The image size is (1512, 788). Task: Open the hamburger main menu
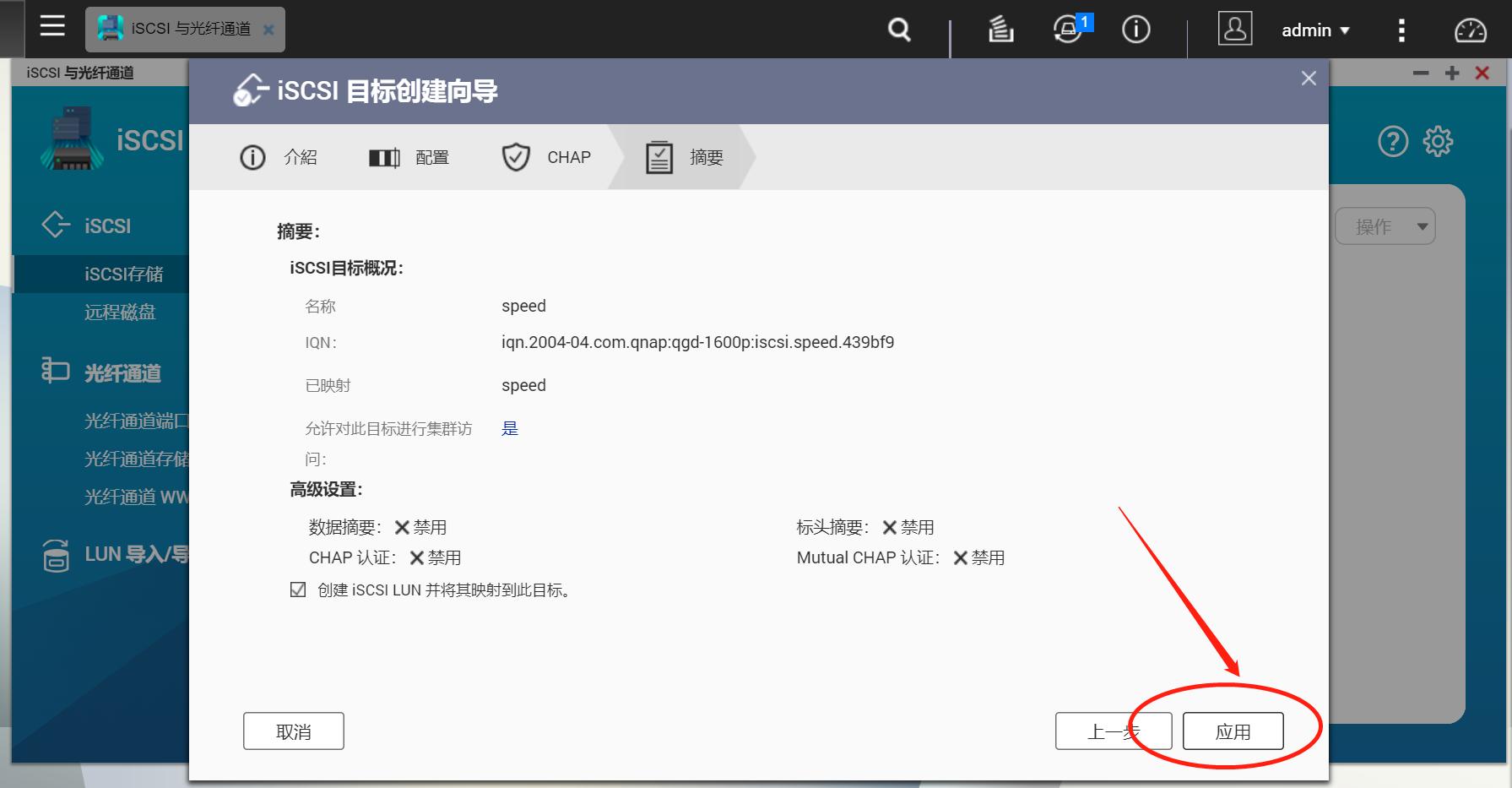click(51, 26)
